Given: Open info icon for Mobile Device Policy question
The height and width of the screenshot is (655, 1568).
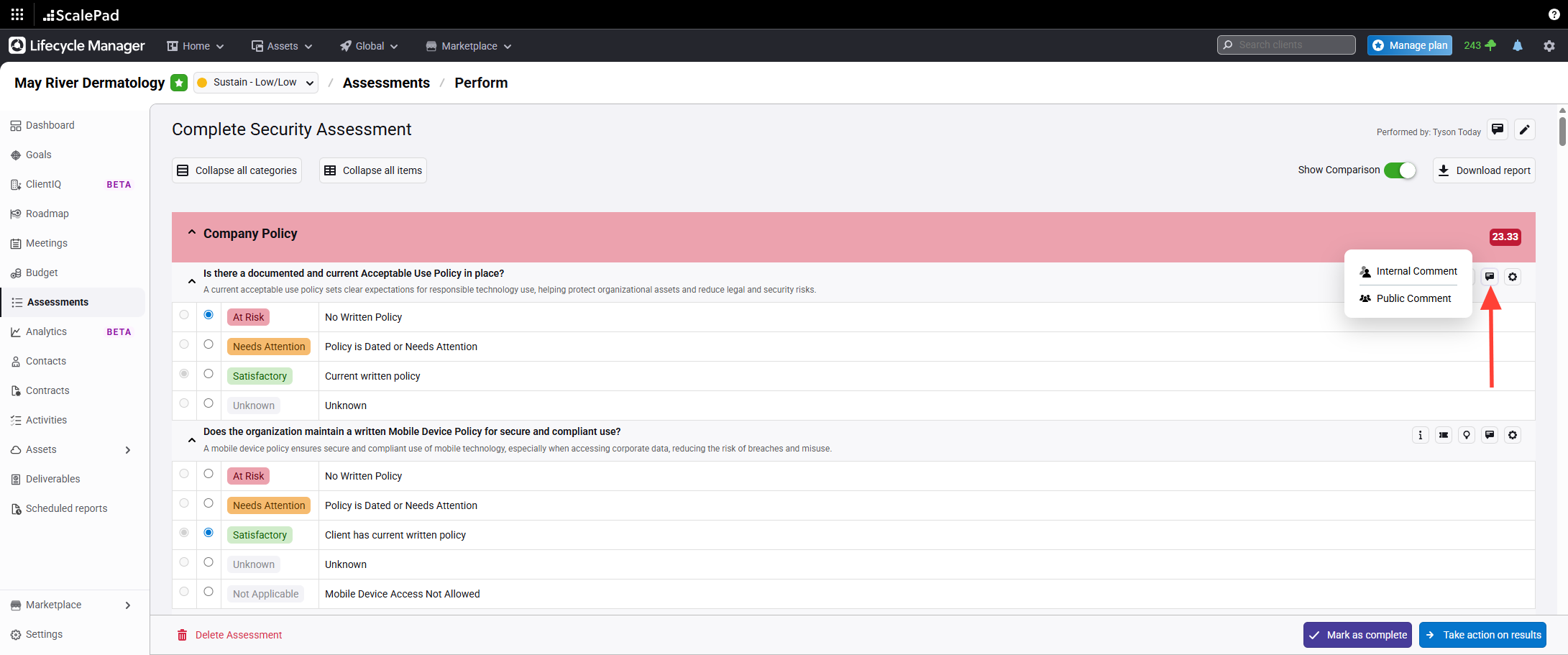Looking at the screenshot, I should coord(1420,435).
